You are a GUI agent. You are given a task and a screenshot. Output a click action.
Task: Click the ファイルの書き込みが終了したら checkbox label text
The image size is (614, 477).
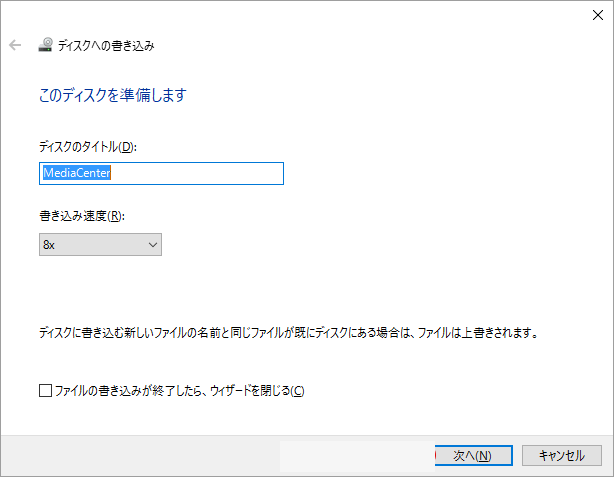coord(178,390)
